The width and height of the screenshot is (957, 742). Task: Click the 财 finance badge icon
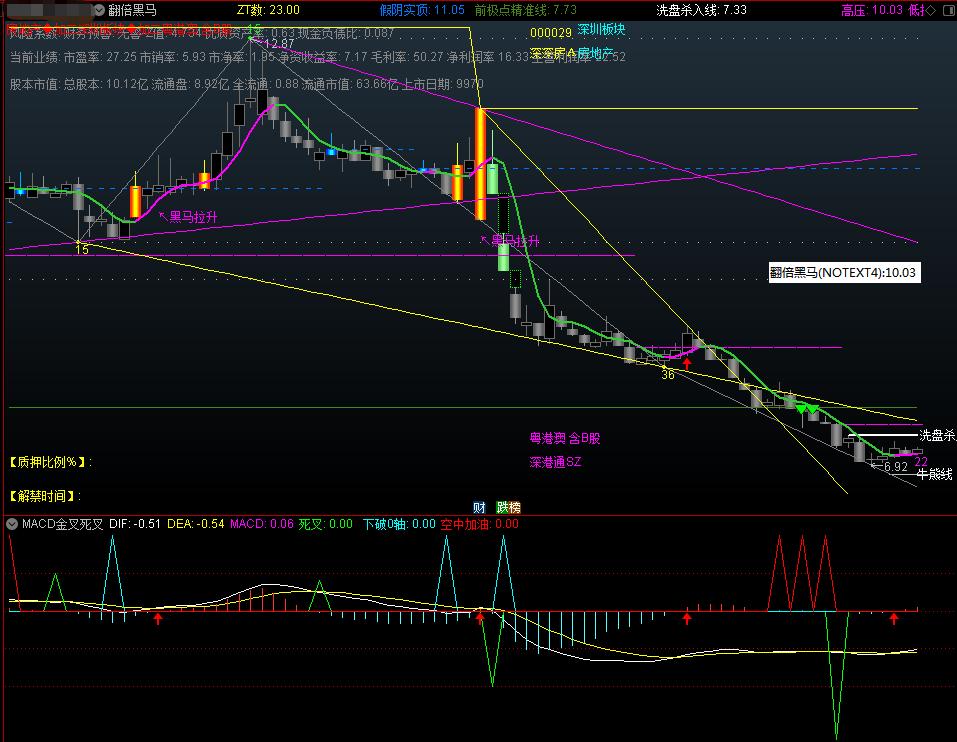tap(479, 507)
